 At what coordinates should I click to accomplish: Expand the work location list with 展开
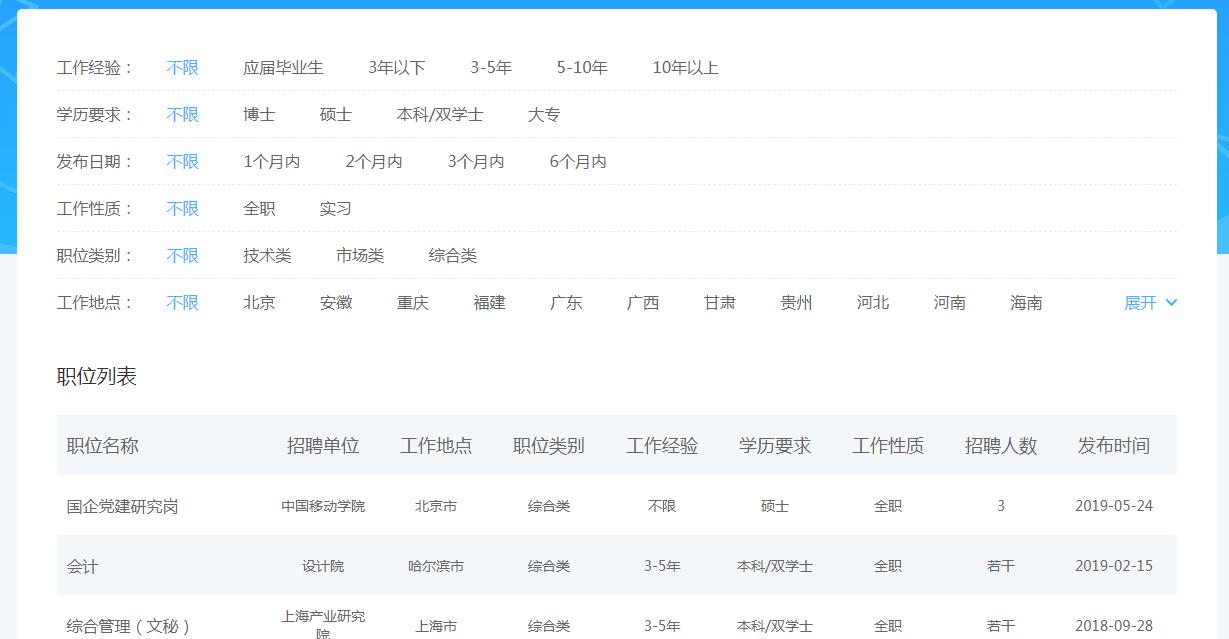click(1150, 303)
